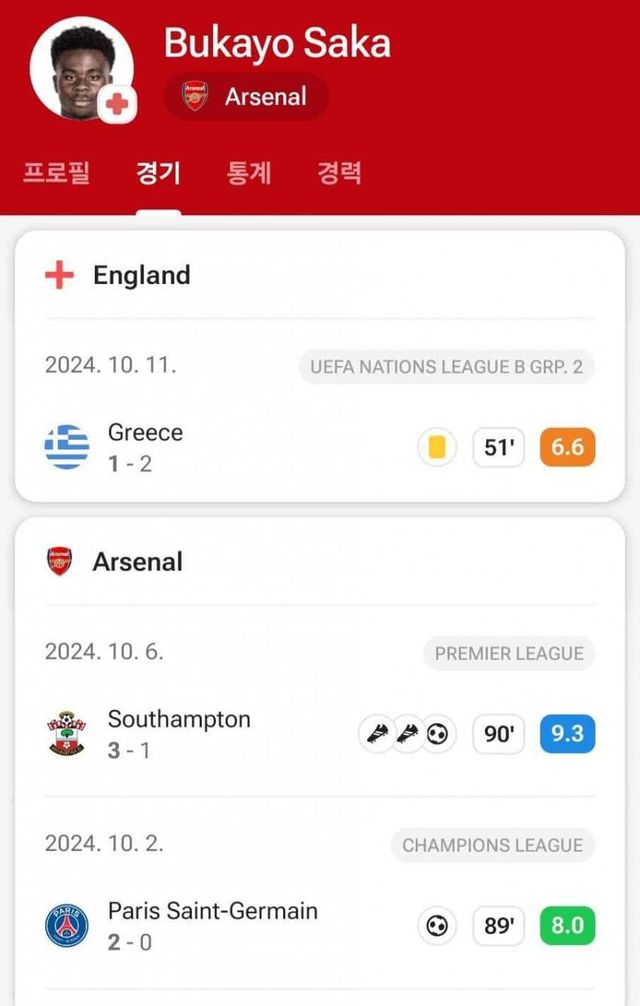Click the Paris Saint-Germain crest
Image resolution: width=640 pixels, height=1006 pixels.
click(67, 926)
